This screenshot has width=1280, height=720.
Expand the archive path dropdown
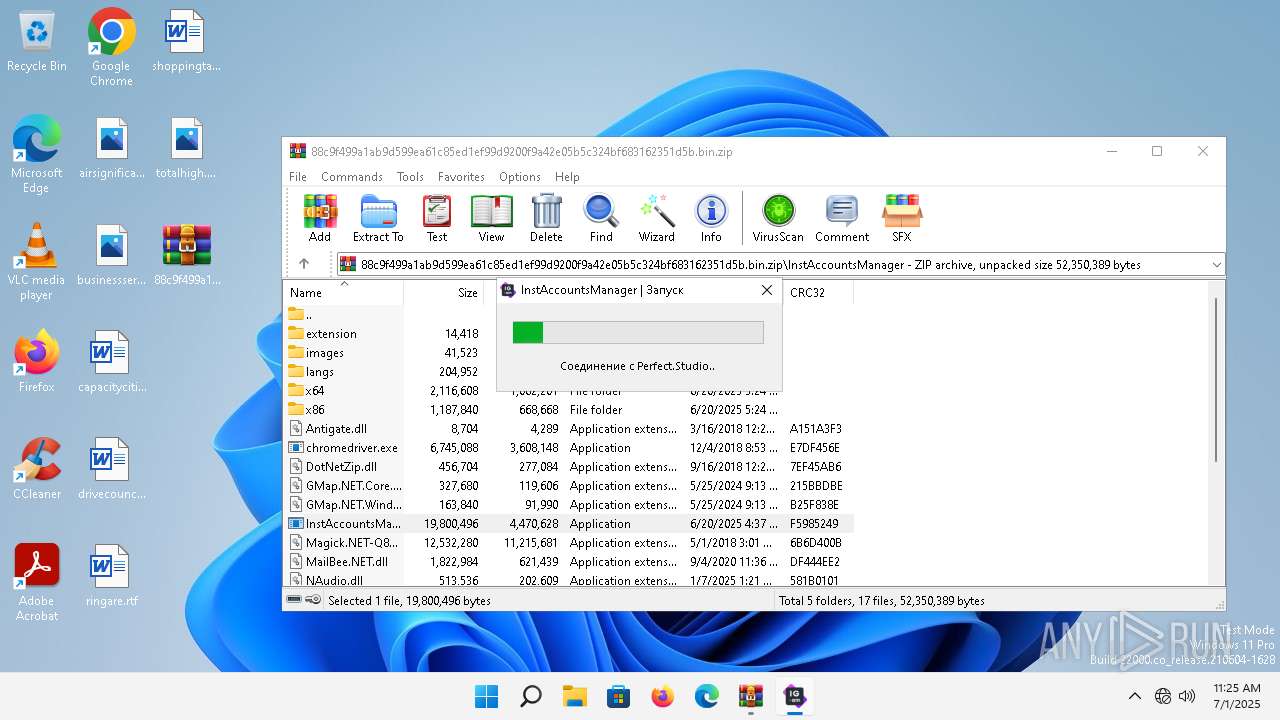point(1216,265)
